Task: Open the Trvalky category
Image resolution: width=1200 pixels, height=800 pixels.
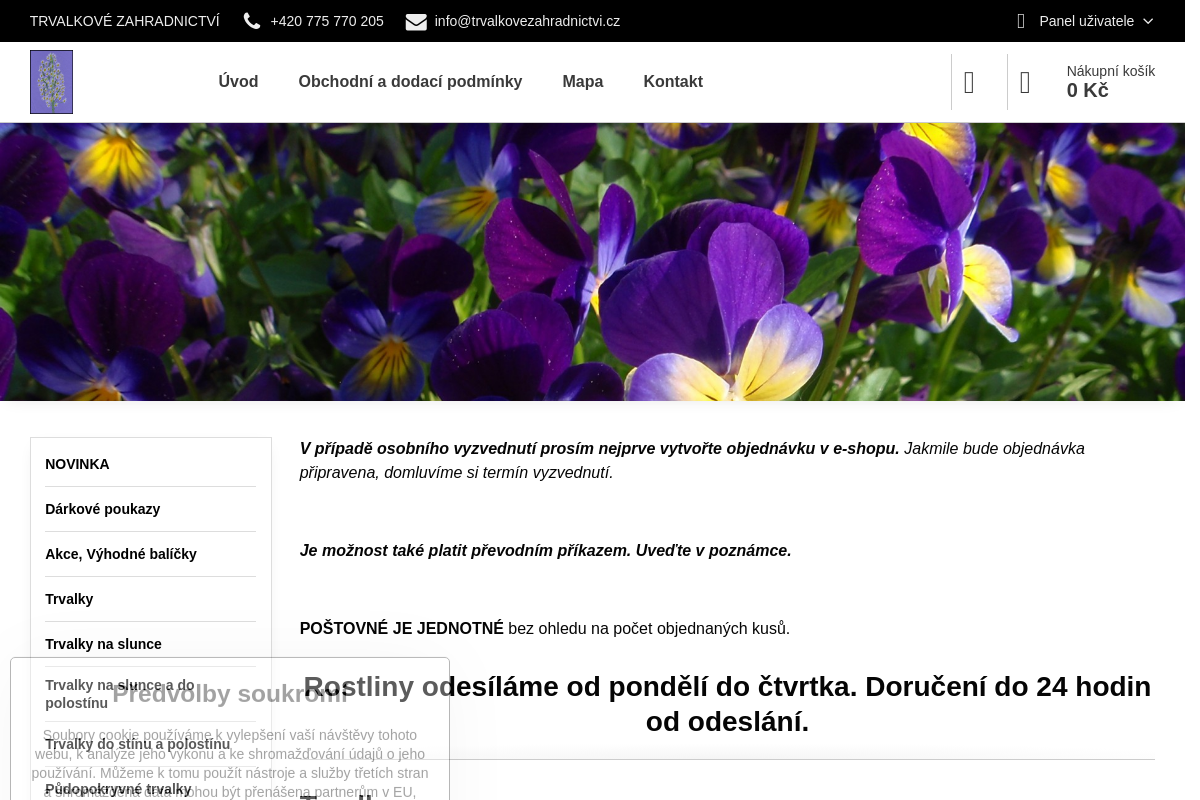Action: coord(150,599)
